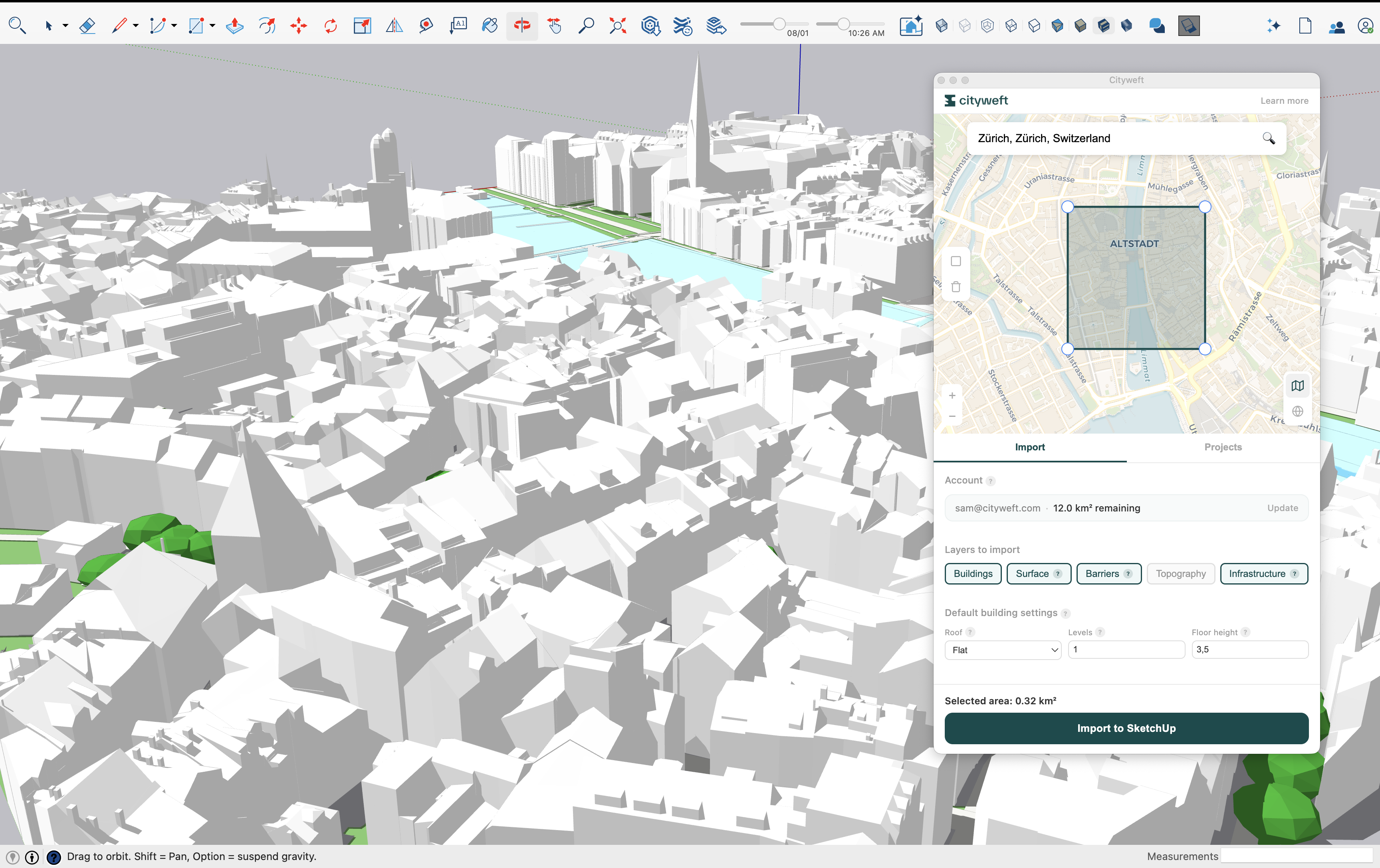Select the Eraser tool

(x=87, y=26)
